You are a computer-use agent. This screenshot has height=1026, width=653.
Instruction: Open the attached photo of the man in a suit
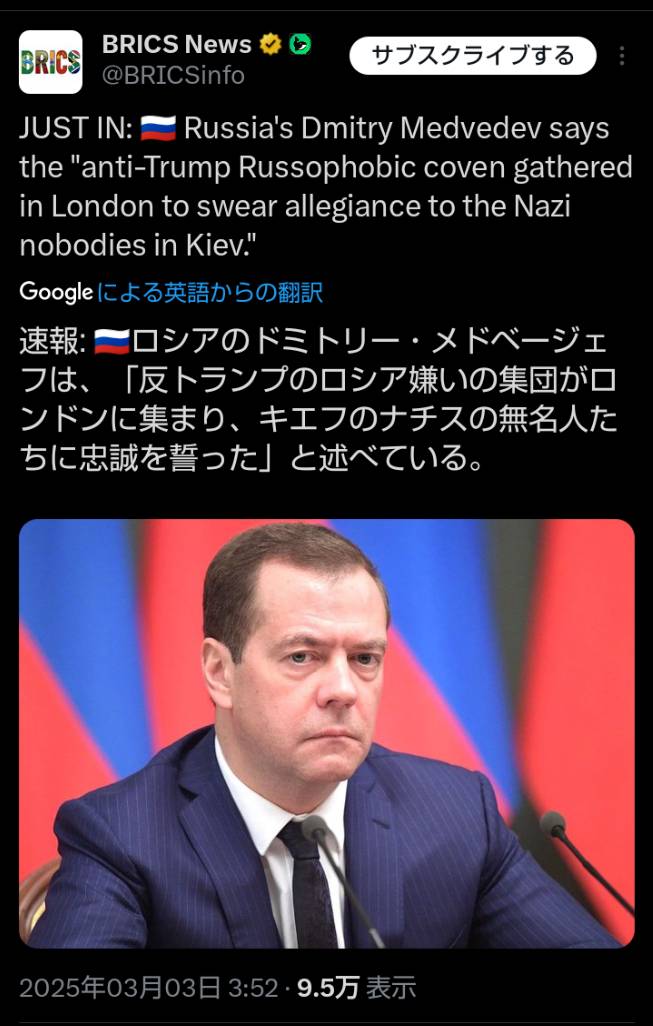(326, 734)
